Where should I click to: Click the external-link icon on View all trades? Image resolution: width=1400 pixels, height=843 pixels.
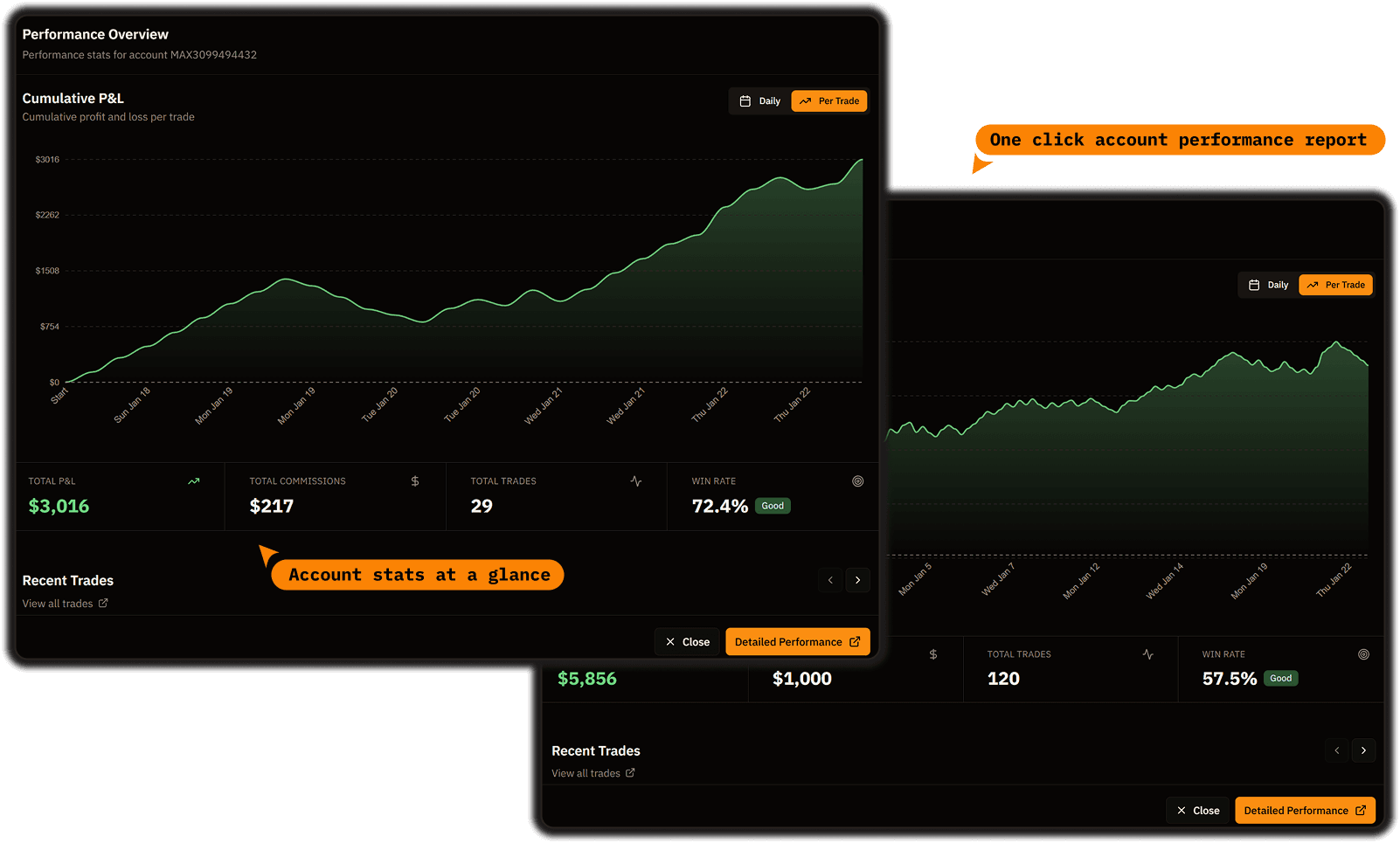103,603
